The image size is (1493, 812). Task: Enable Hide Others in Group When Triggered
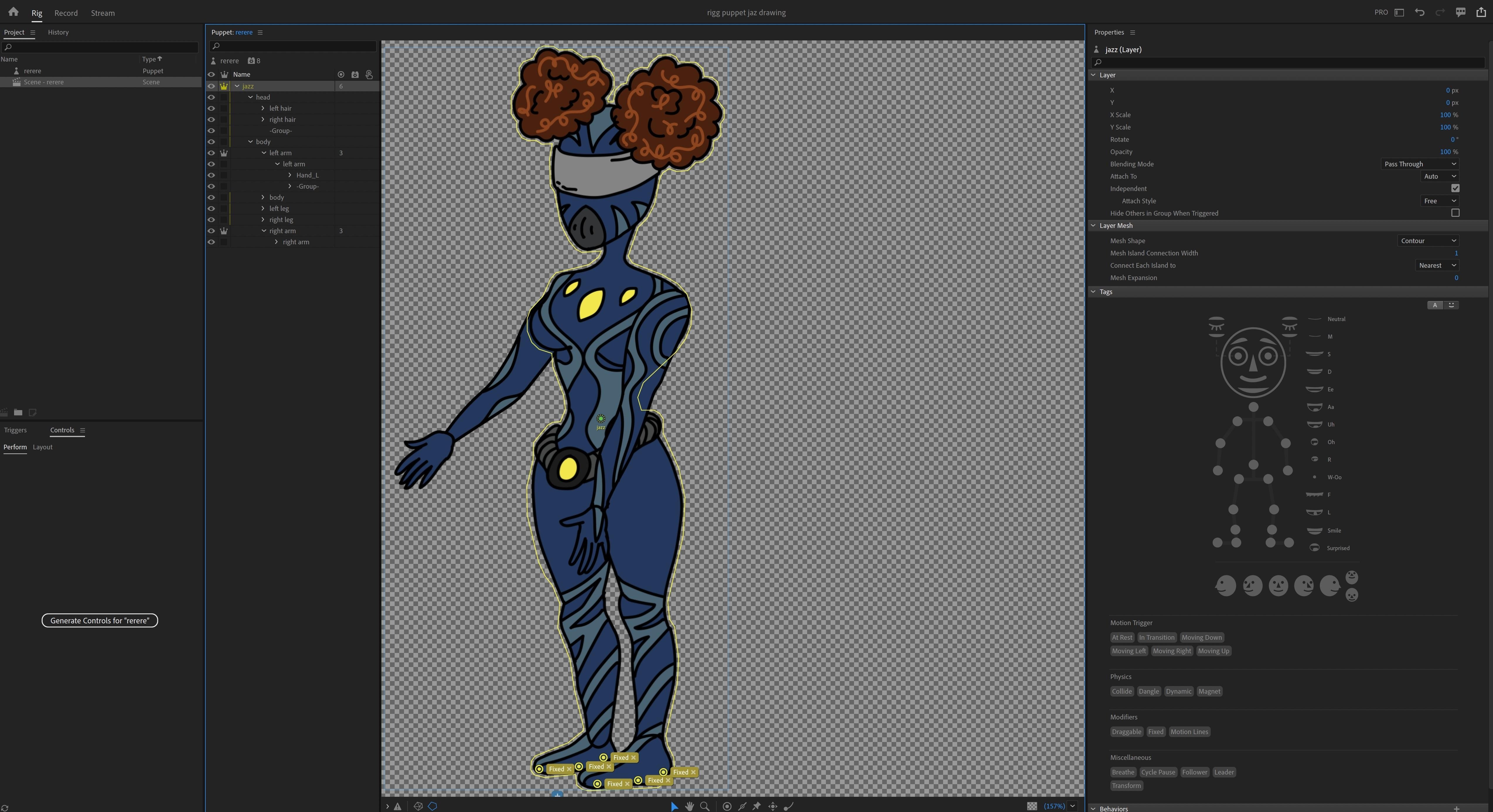[1455, 213]
